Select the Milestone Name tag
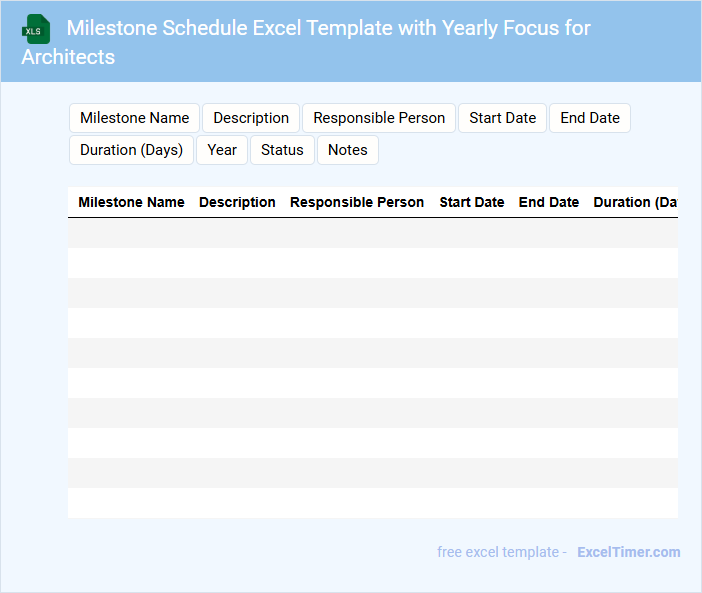This screenshot has height=593, width=702. tap(134, 118)
